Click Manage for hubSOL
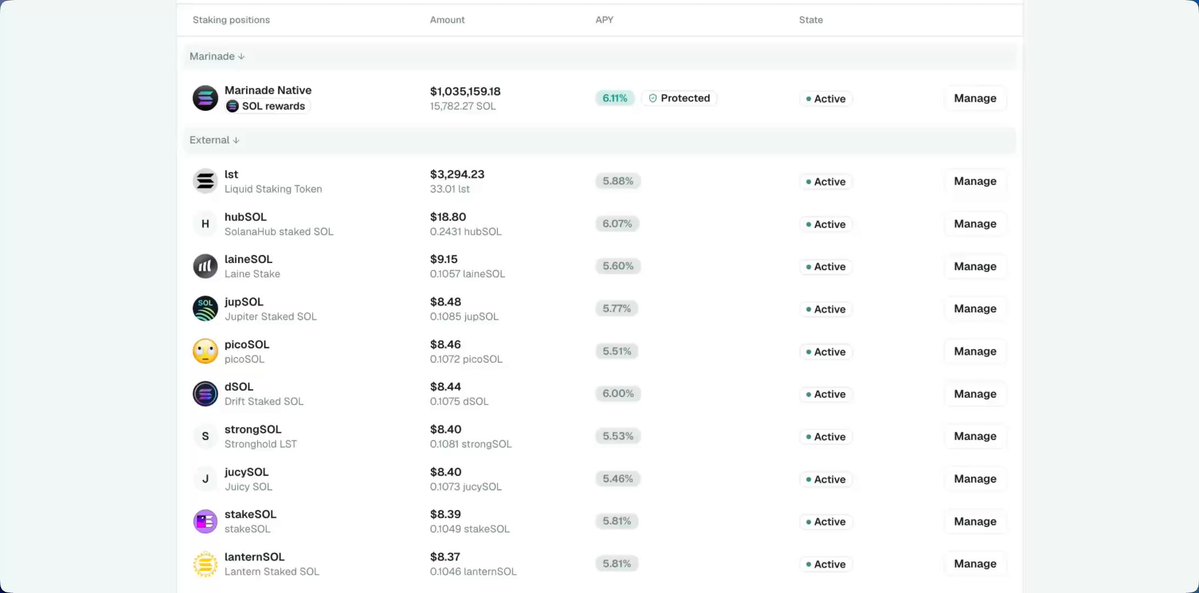1199x593 pixels. 975,224
